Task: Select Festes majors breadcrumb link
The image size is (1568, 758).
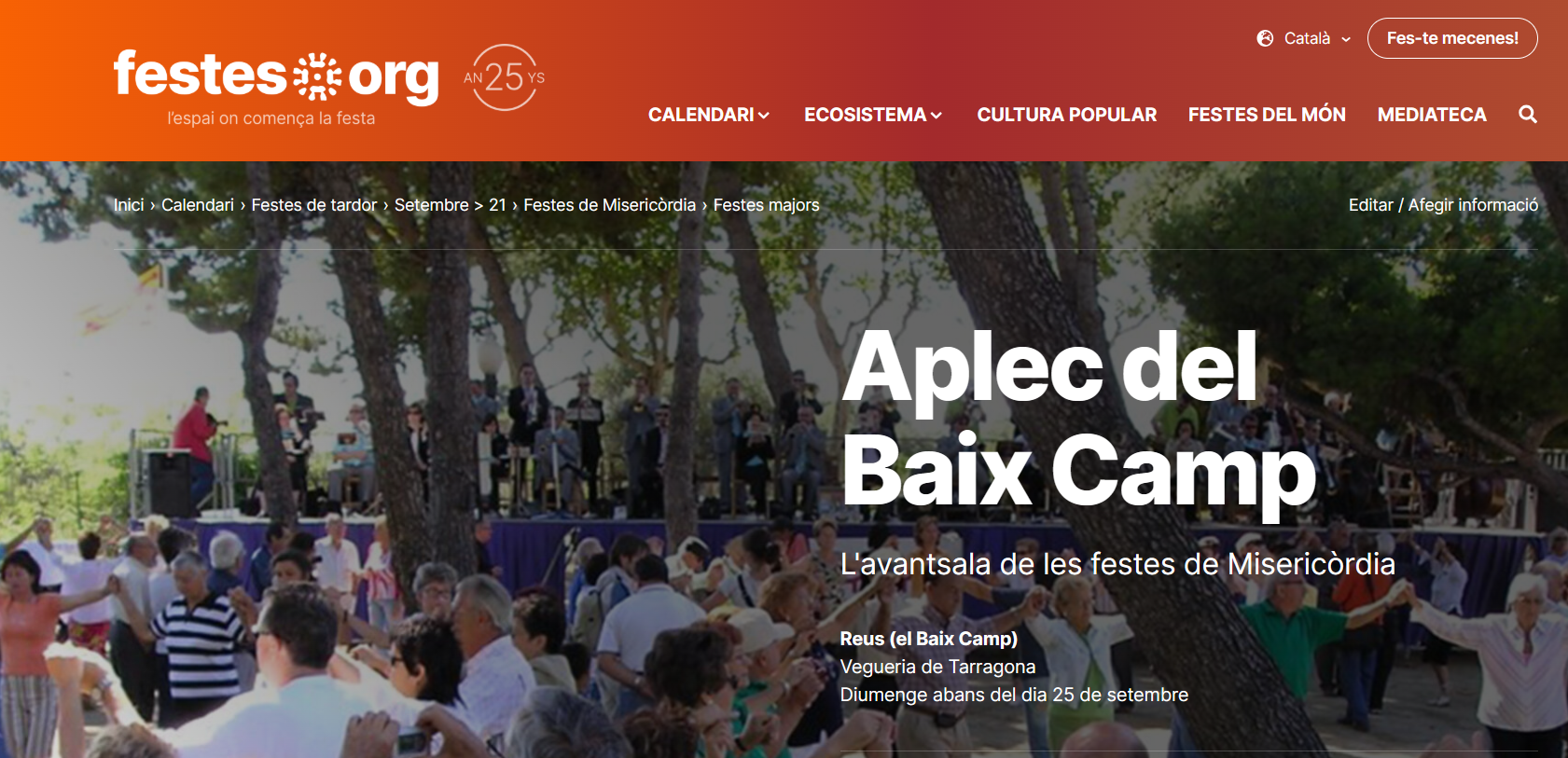Action: pos(767,205)
